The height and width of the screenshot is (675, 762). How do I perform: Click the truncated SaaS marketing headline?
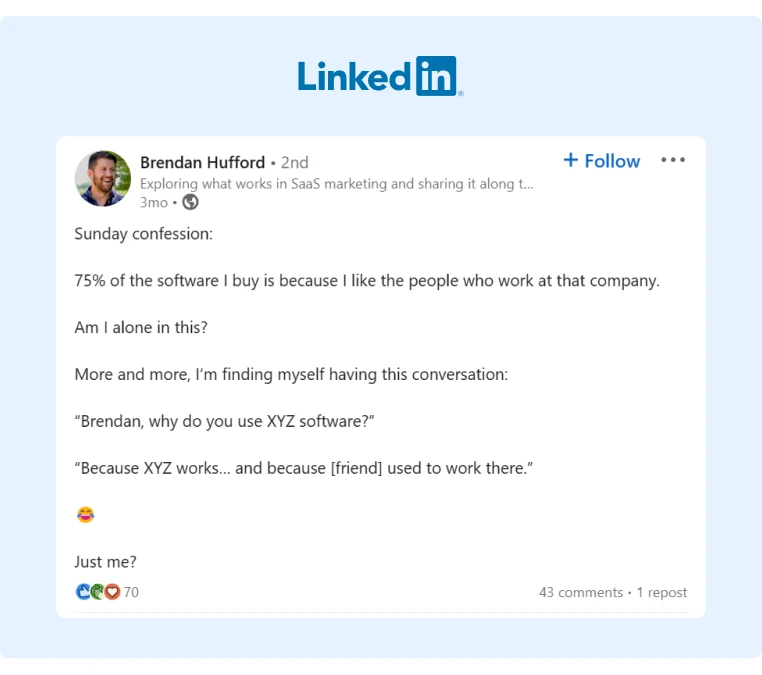(x=337, y=184)
